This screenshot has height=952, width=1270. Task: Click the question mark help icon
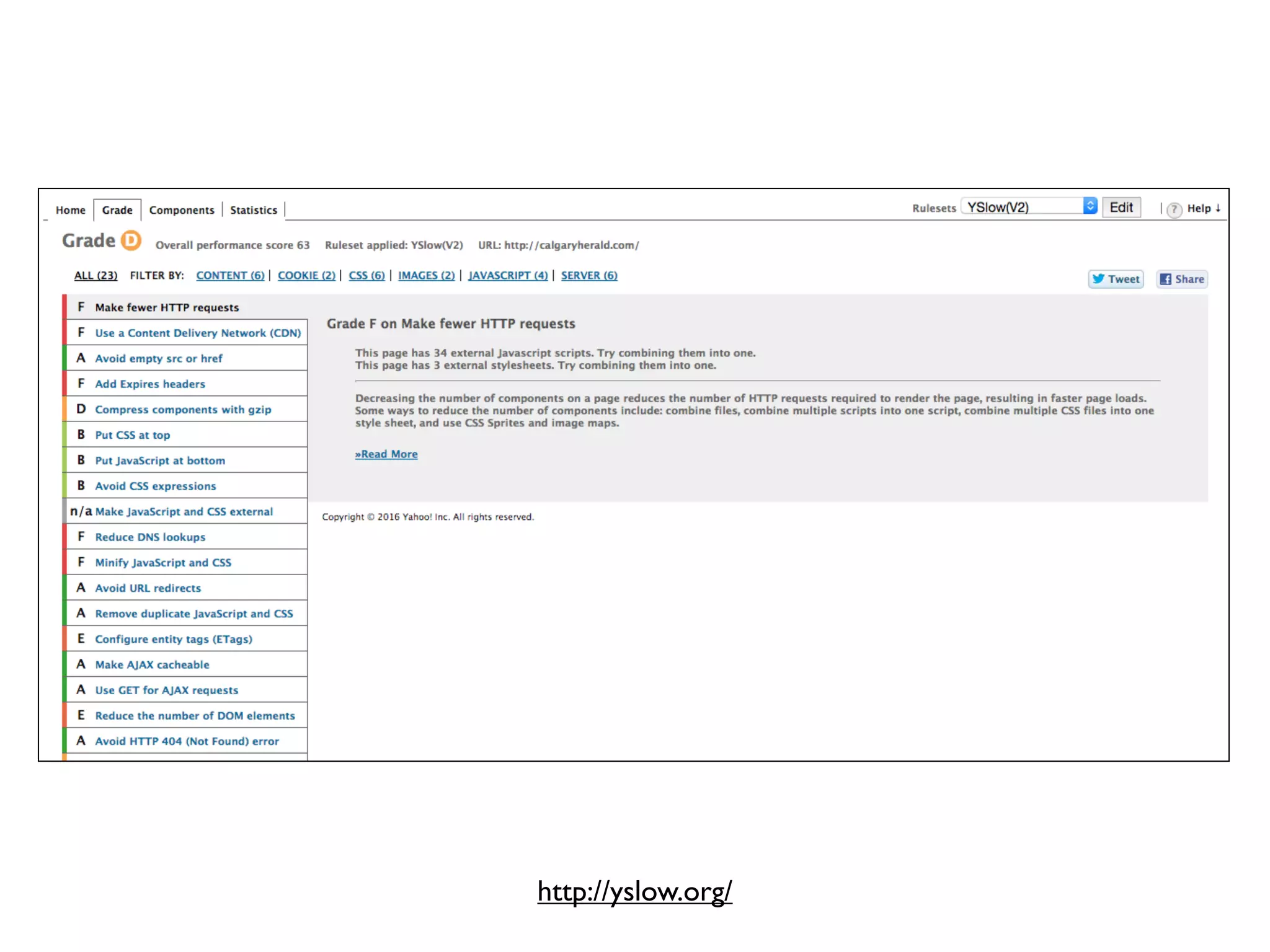(x=1174, y=210)
